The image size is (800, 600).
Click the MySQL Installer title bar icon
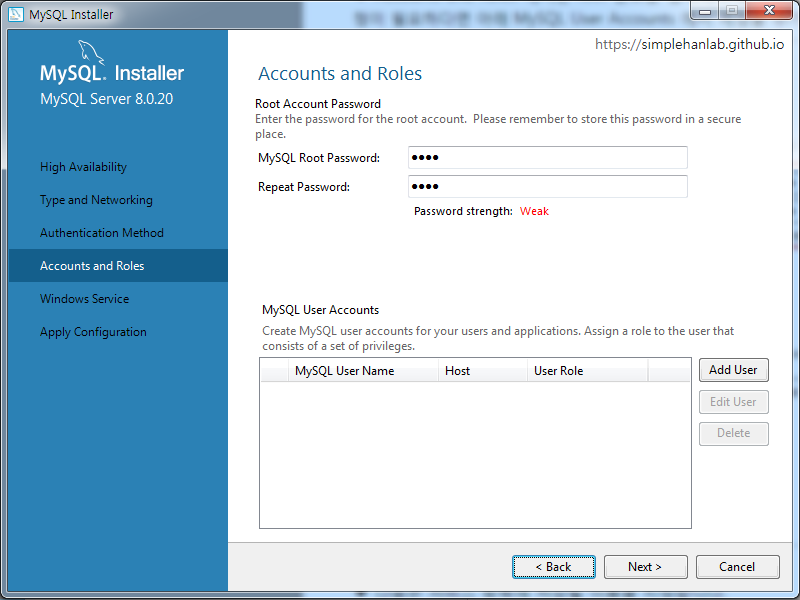coord(16,14)
